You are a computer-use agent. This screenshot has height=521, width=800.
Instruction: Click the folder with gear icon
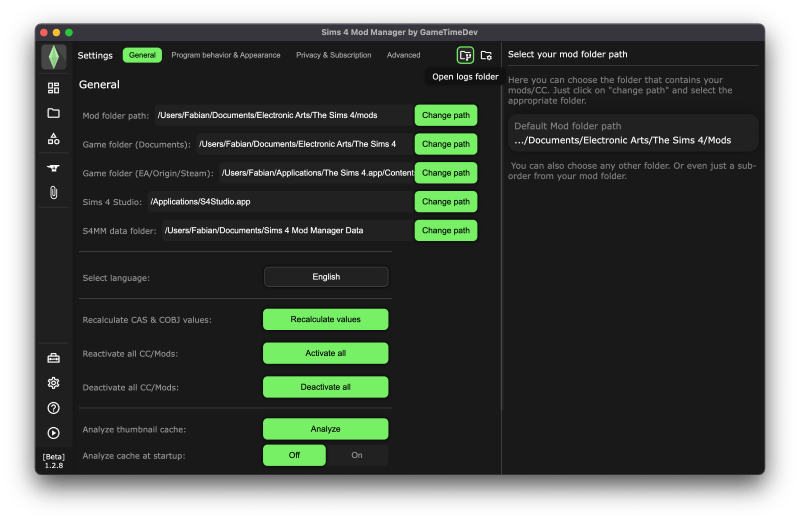(x=486, y=55)
